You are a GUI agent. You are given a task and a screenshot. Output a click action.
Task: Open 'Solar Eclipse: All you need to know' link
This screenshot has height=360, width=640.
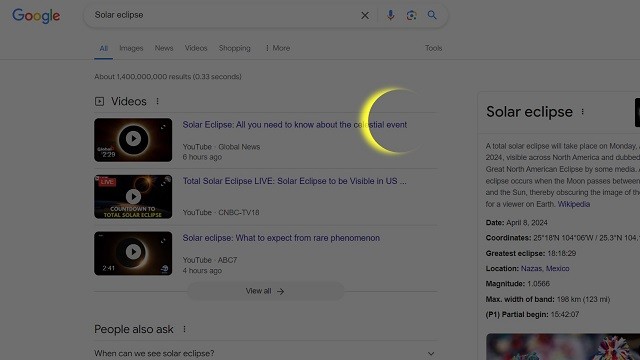click(x=295, y=124)
